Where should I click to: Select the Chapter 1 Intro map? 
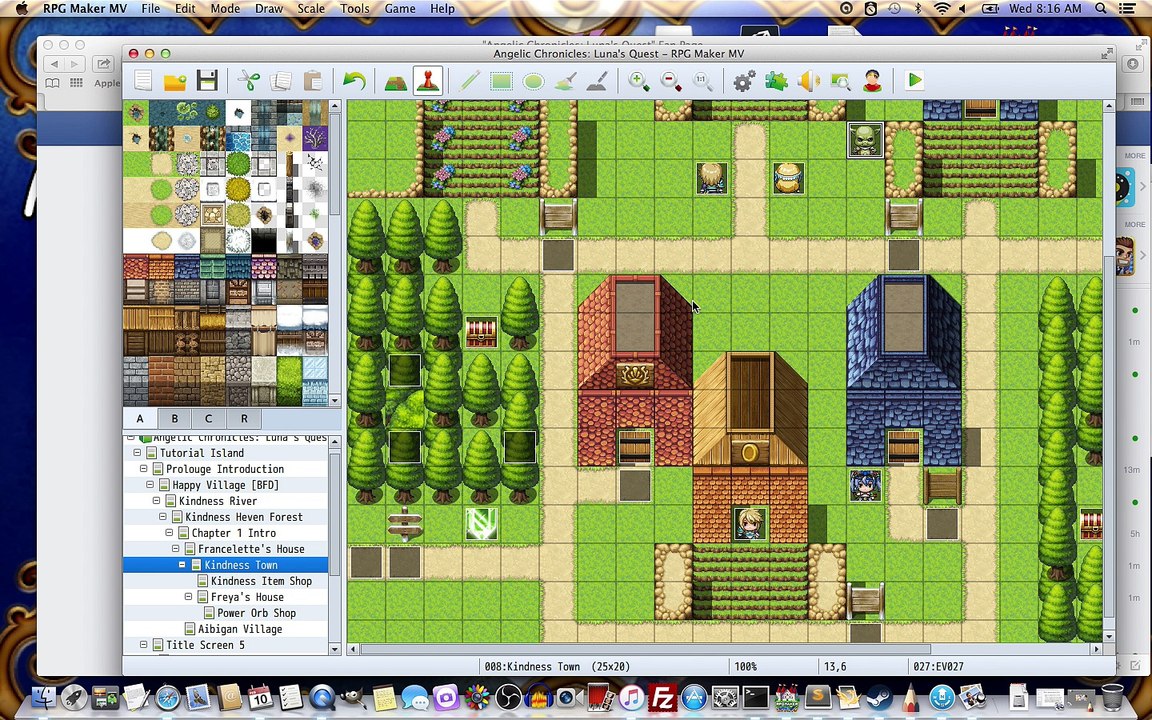coord(234,533)
